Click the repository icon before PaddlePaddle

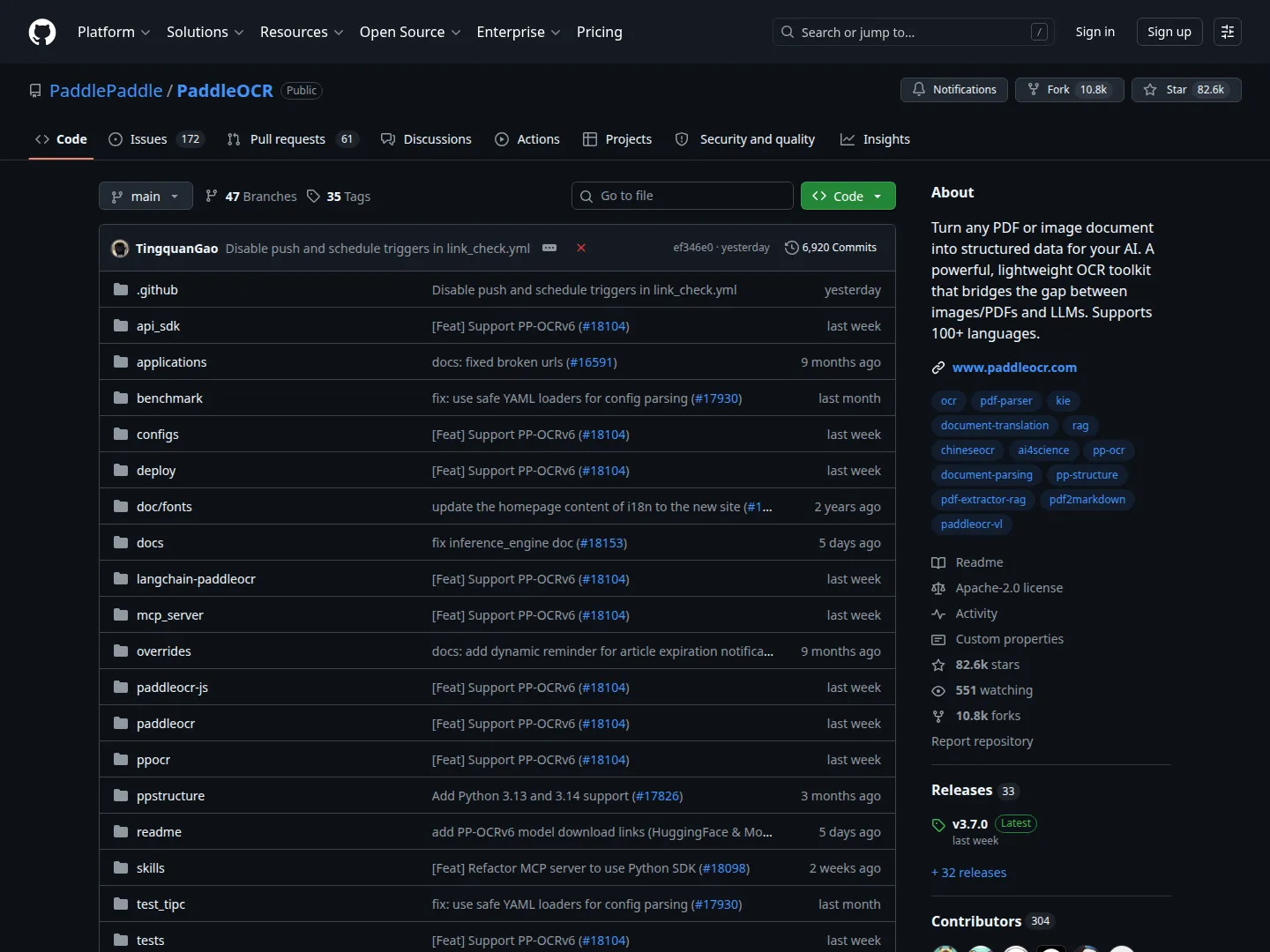pos(35,91)
